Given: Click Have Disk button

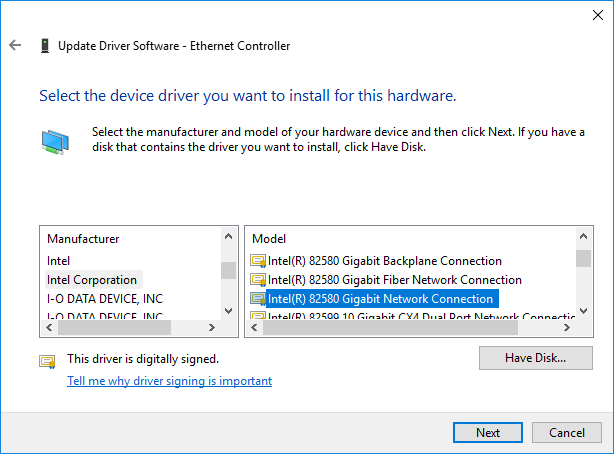Looking at the screenshot, I should pyautogui.click(x=536, y=358).
